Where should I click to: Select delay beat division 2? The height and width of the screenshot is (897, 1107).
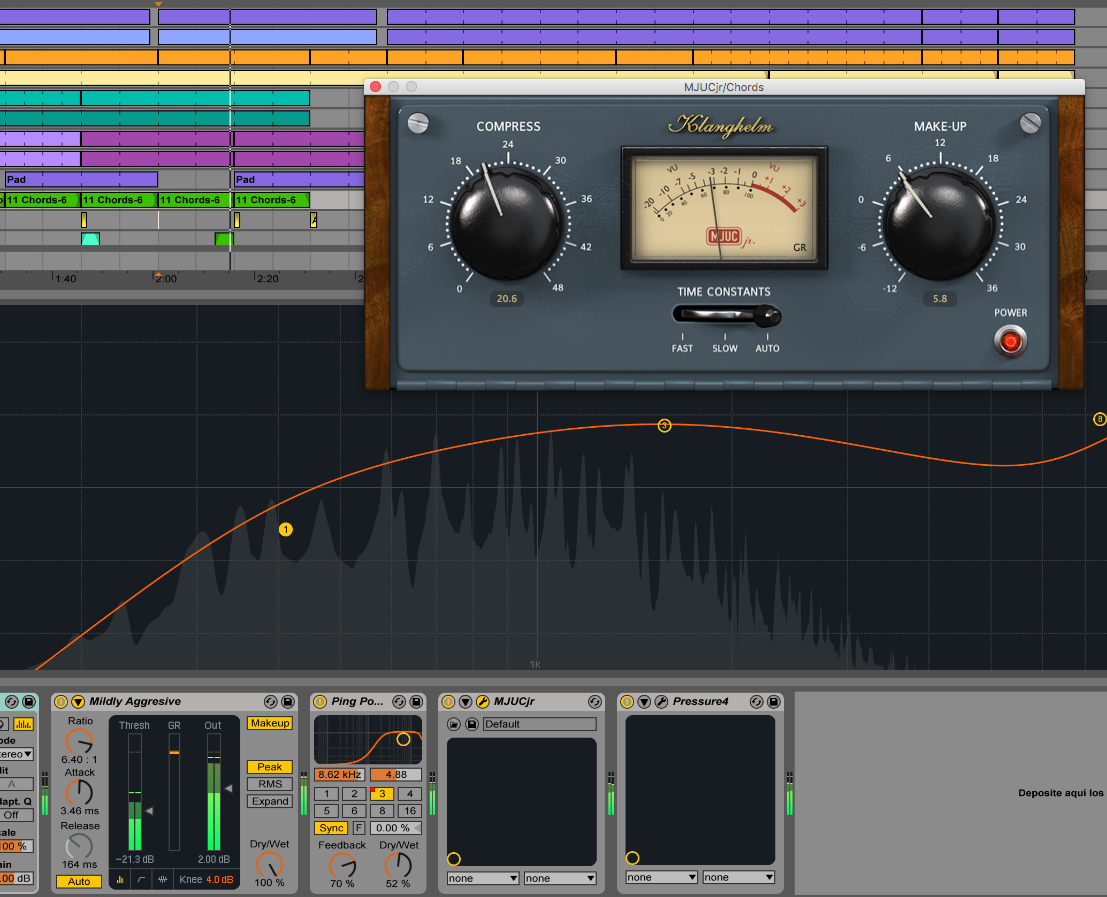click(354, 793)
